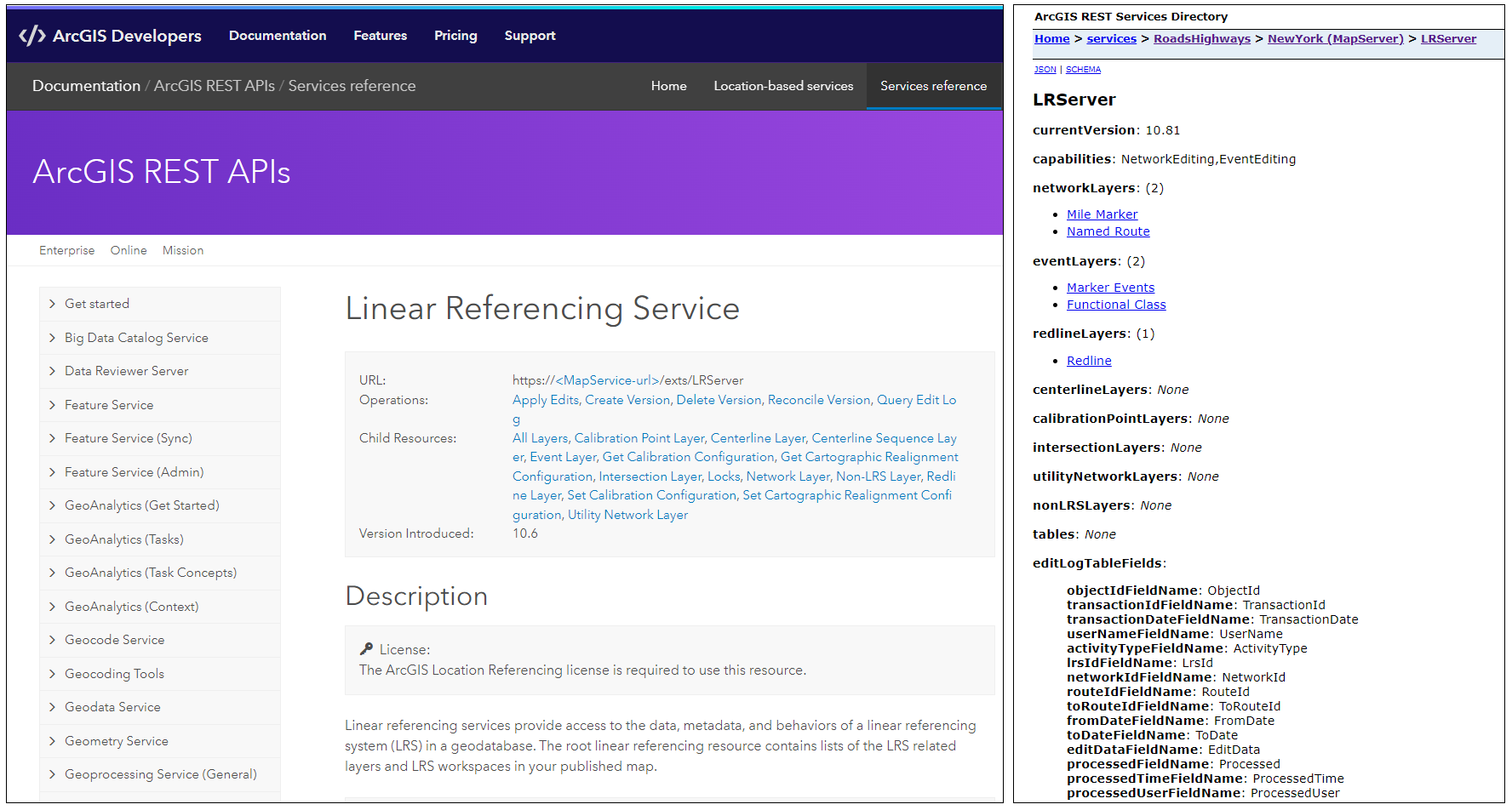Click Pricing in the top navigation
Screen dimensions: 1512x810
[x=455, y=36]
